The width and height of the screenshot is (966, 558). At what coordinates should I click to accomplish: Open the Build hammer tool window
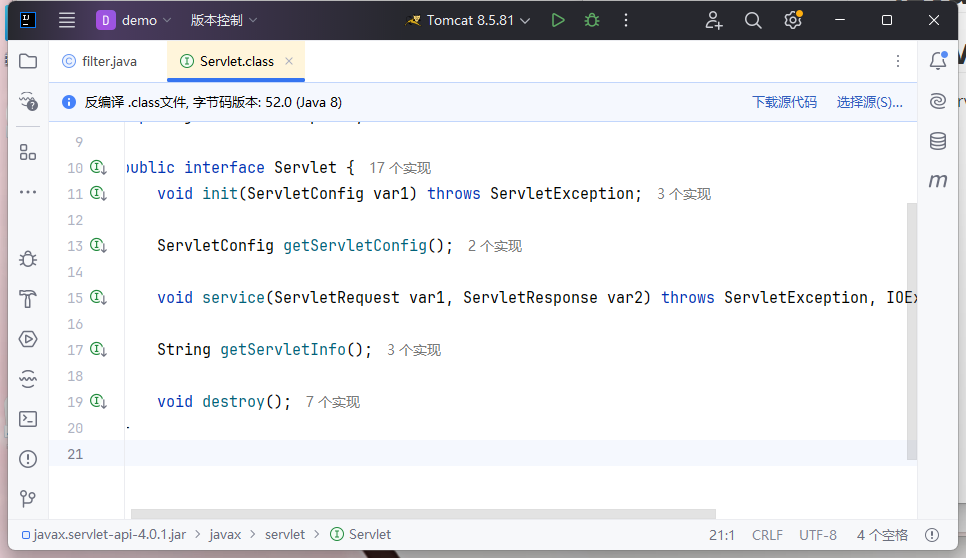(x=28, y=299)
